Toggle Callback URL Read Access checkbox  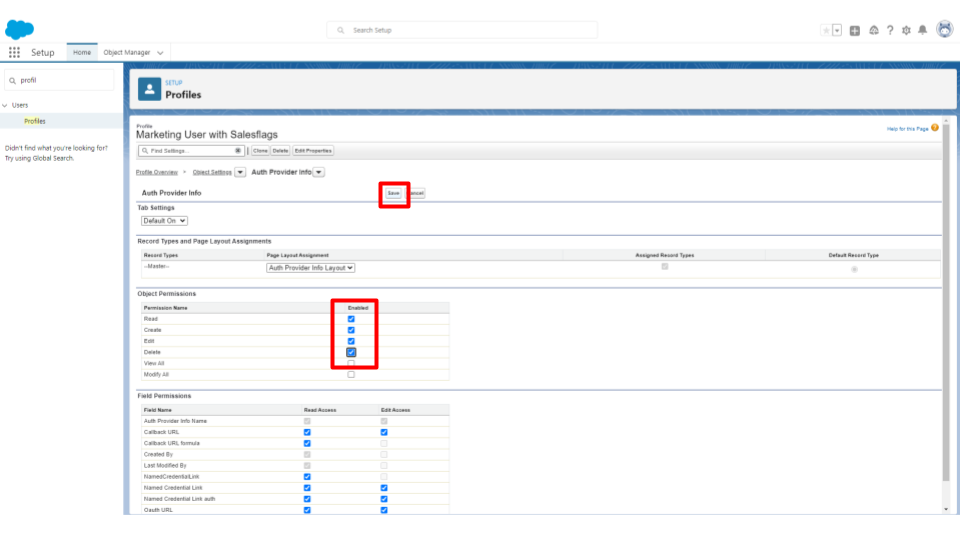coord(307,432)
